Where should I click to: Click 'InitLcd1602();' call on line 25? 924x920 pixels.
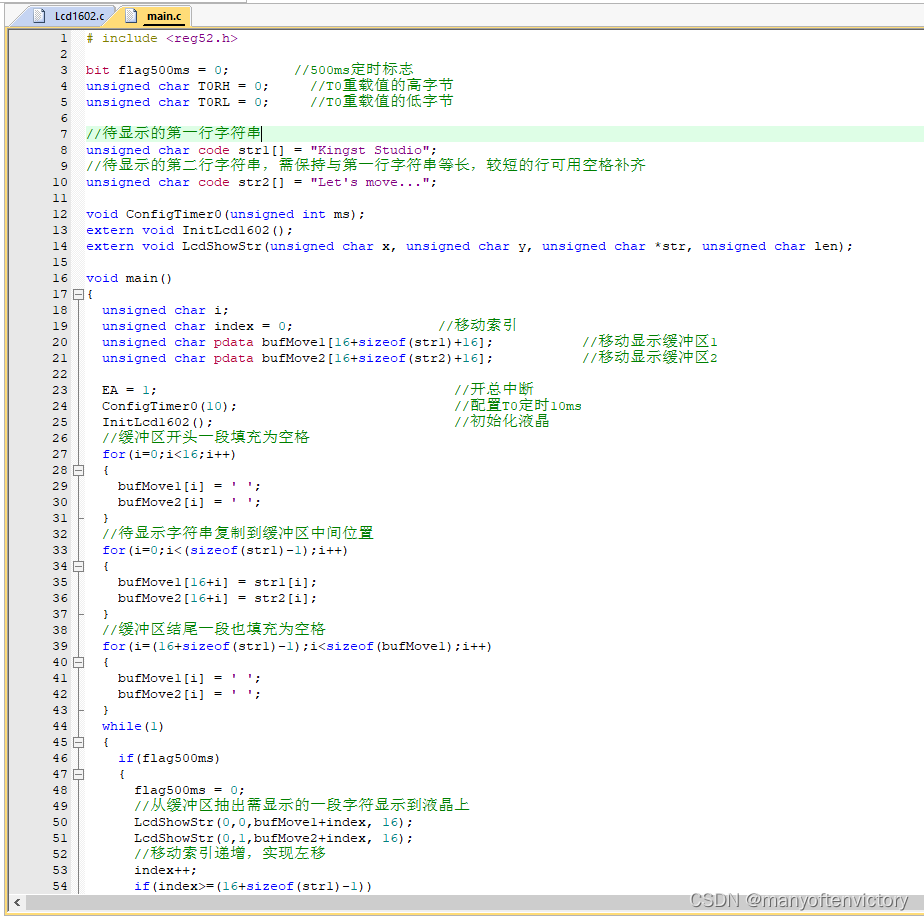pos(157,422)
